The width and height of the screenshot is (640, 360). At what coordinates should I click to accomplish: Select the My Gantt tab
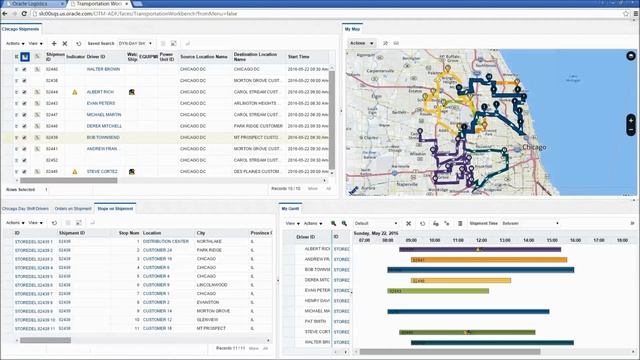point(290,209)
